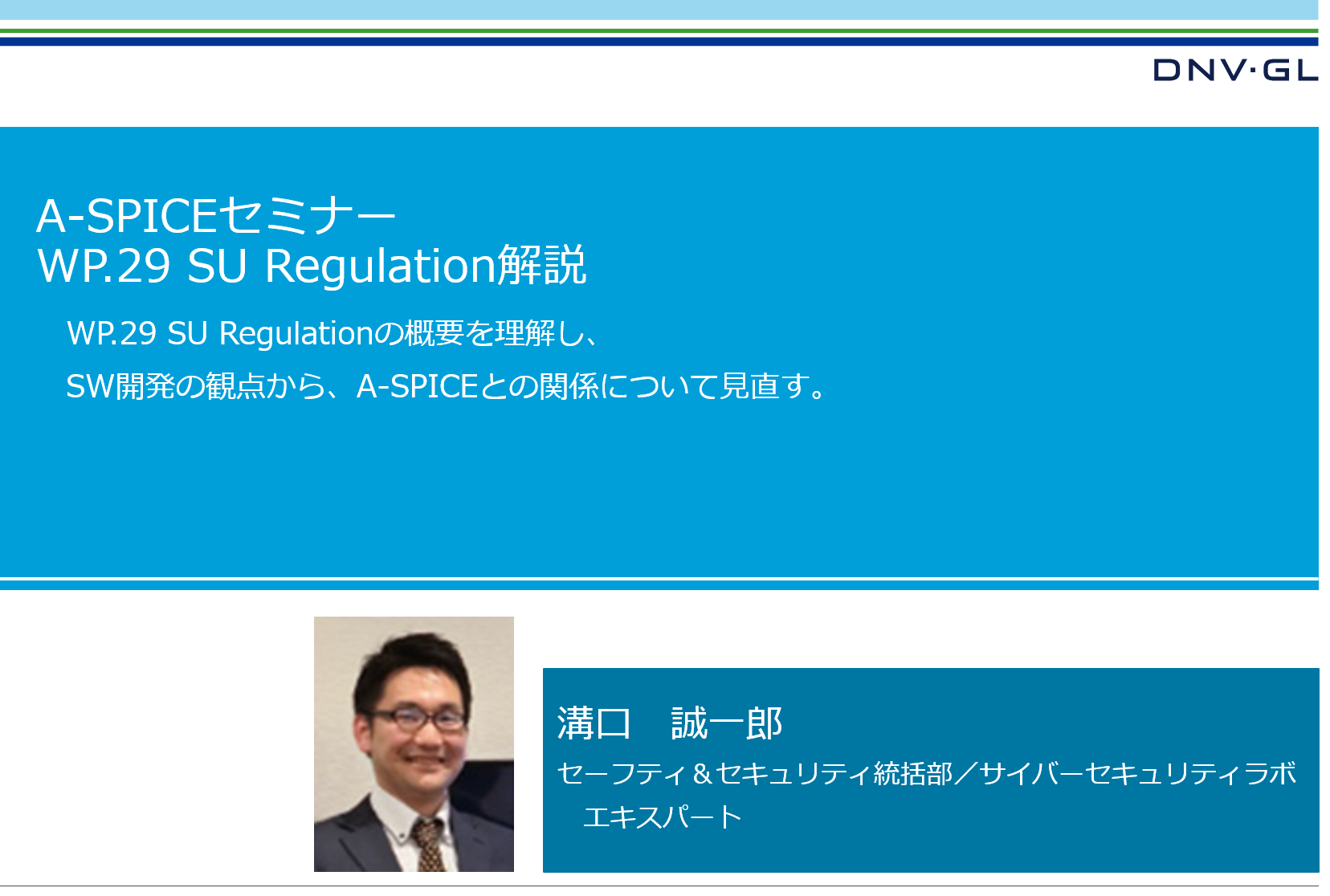Click the line "WP.29 SU Regulationの概要を理解し、"
This screenshot has height=896, width=1330.
tap(332, 333)
